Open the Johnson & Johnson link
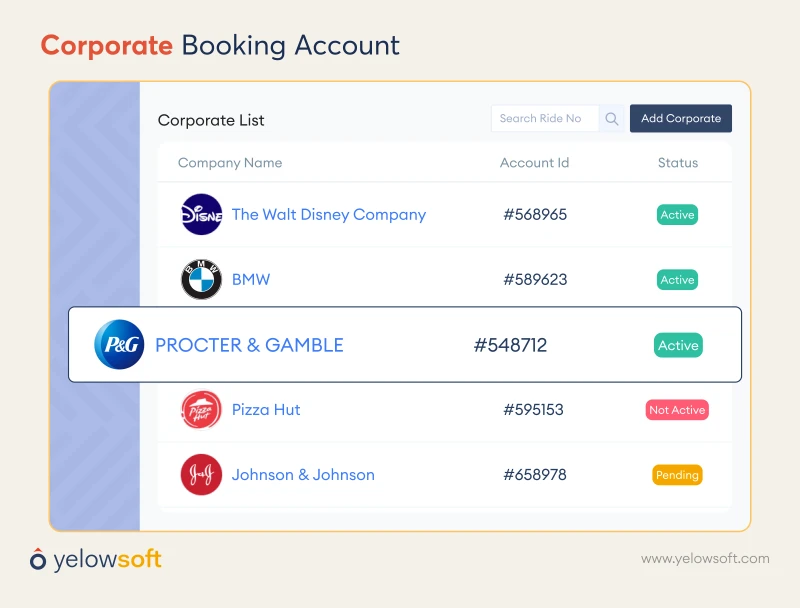 pyautogui.click(x=303, y=475)
